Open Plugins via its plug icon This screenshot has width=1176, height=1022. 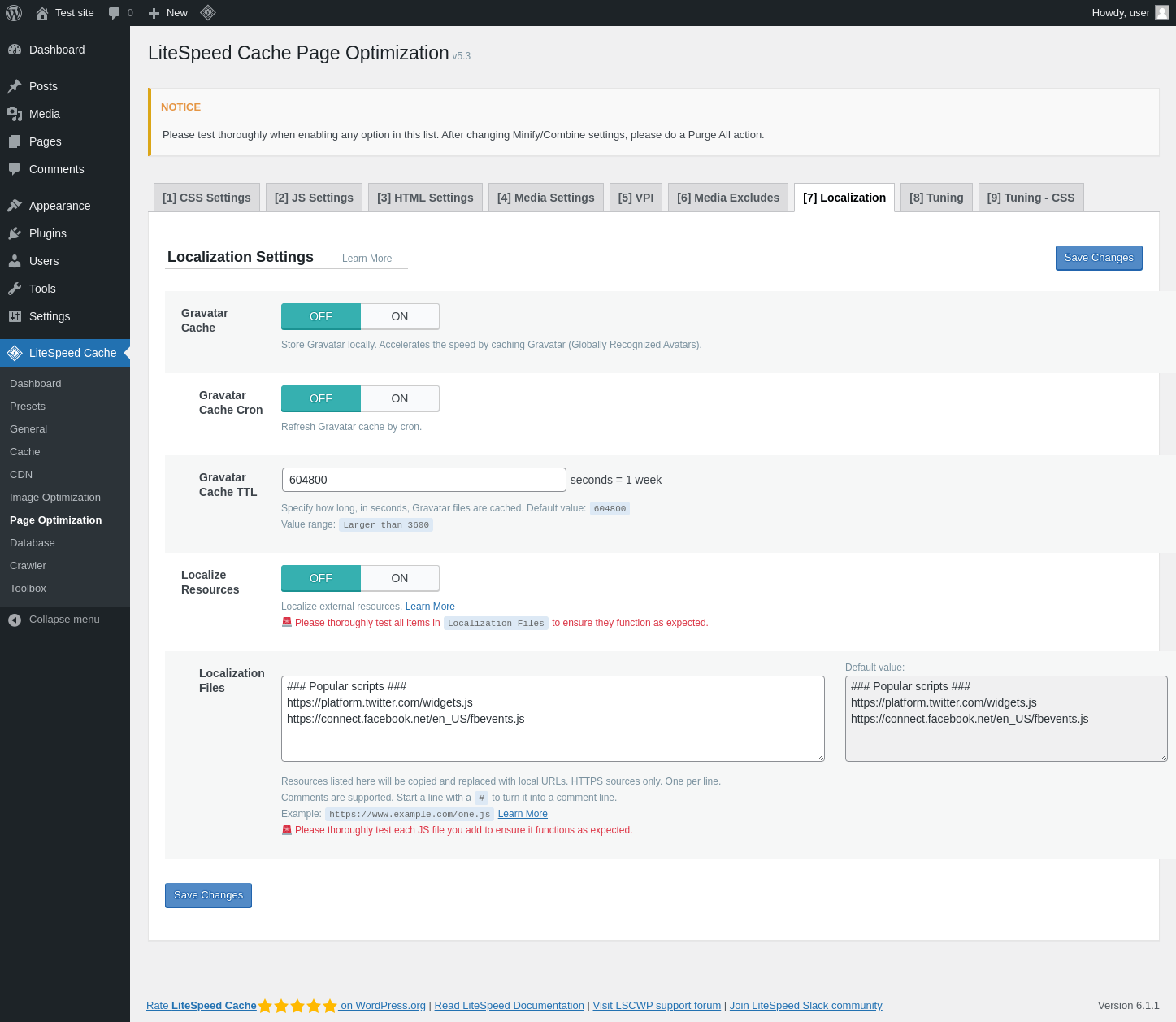click(x=15, y=233)
